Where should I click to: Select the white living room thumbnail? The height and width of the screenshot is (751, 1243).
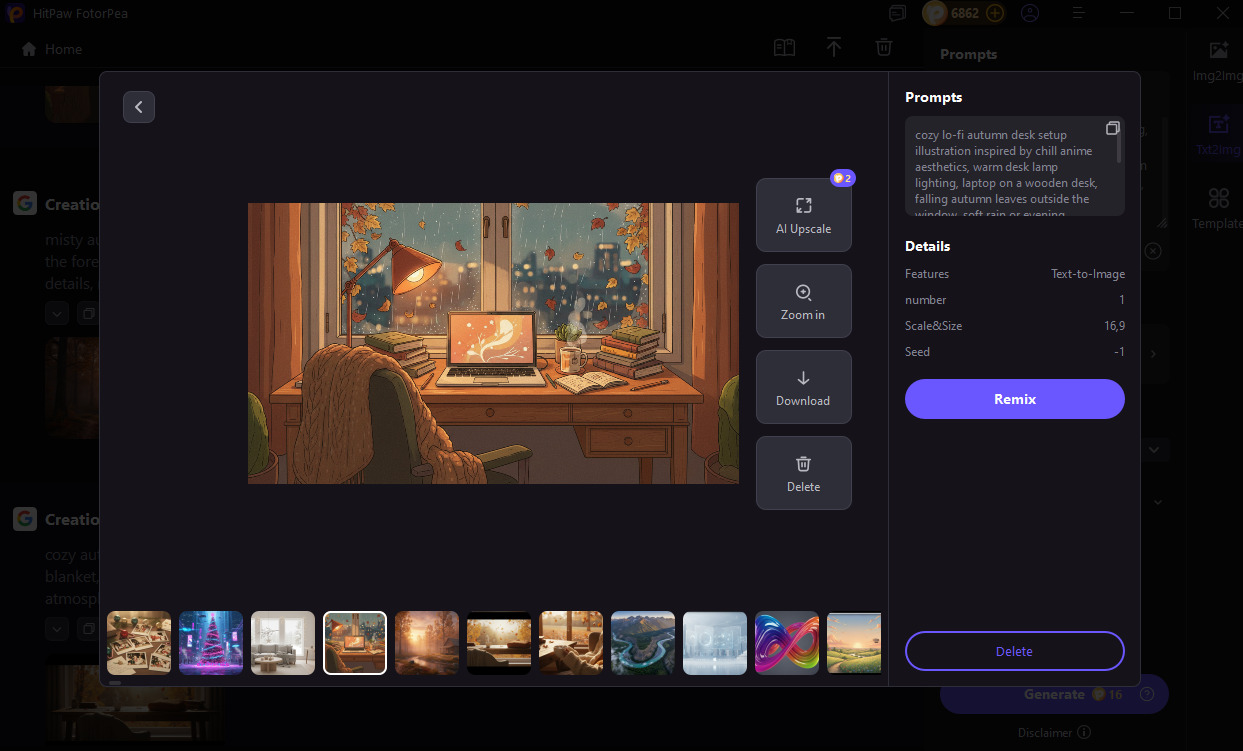[283, 643]
